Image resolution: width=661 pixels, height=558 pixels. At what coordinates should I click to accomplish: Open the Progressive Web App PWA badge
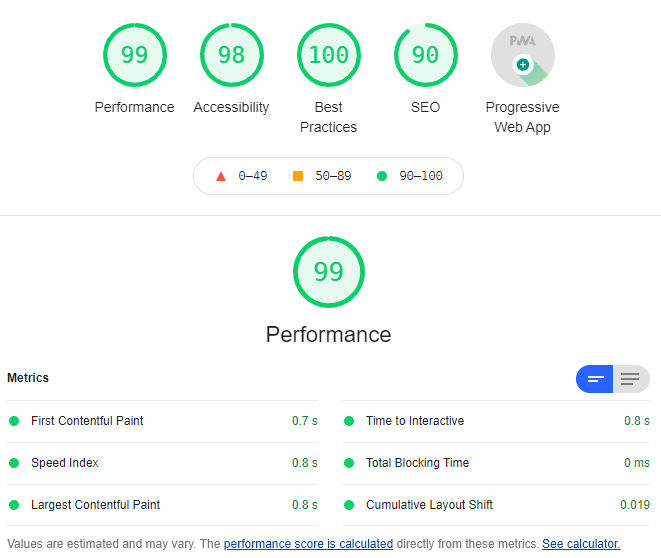pyautogui.click(x=523, y=55)
